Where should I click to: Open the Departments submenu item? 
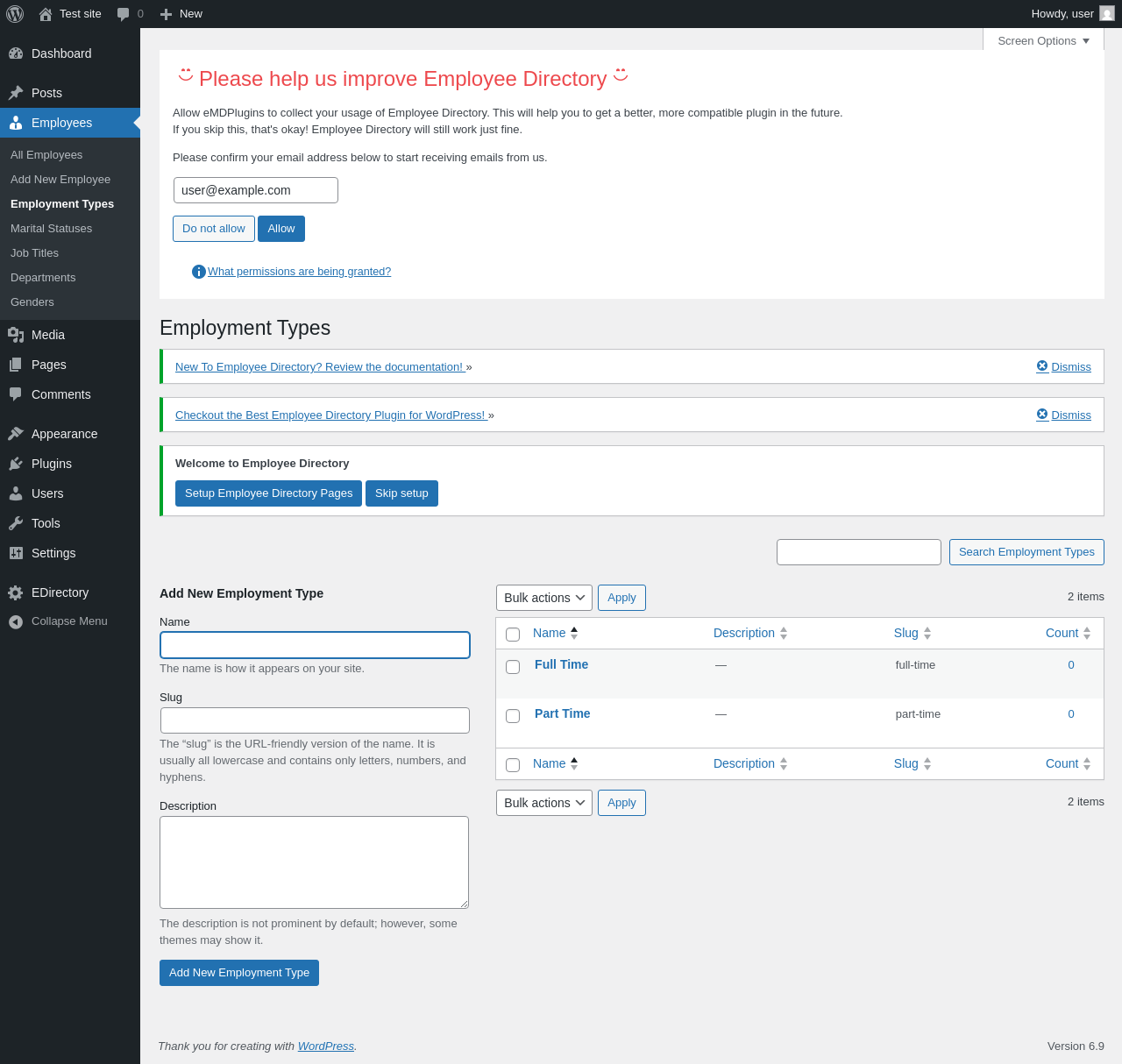point(43,277)
